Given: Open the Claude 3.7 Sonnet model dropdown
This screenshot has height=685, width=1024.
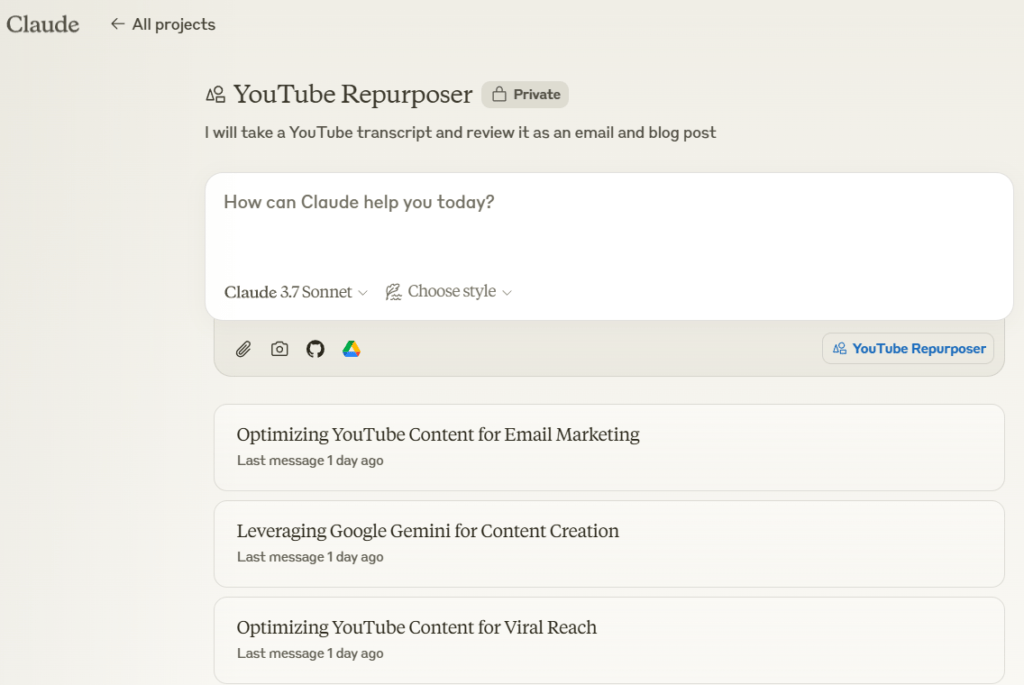Looking at the screenshot, I should click(296, 292).
